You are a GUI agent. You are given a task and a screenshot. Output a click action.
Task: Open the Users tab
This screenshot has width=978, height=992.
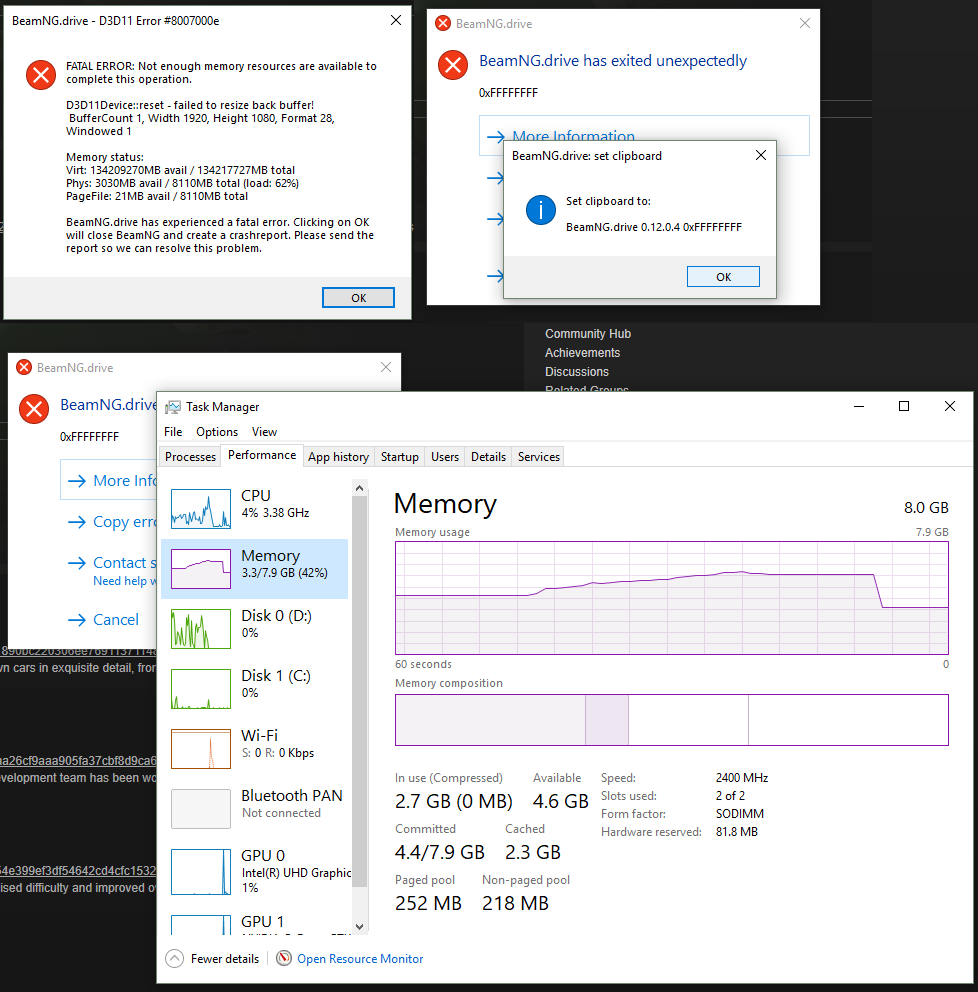[445, 457]
